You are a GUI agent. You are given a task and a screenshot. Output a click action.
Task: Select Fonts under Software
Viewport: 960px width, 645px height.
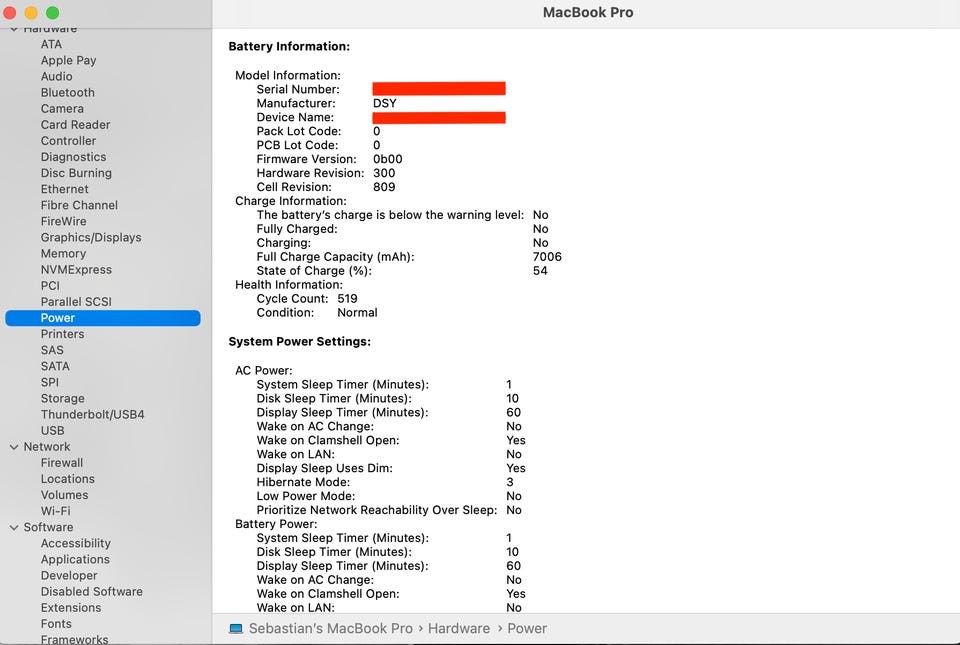(x=56, y=624)
